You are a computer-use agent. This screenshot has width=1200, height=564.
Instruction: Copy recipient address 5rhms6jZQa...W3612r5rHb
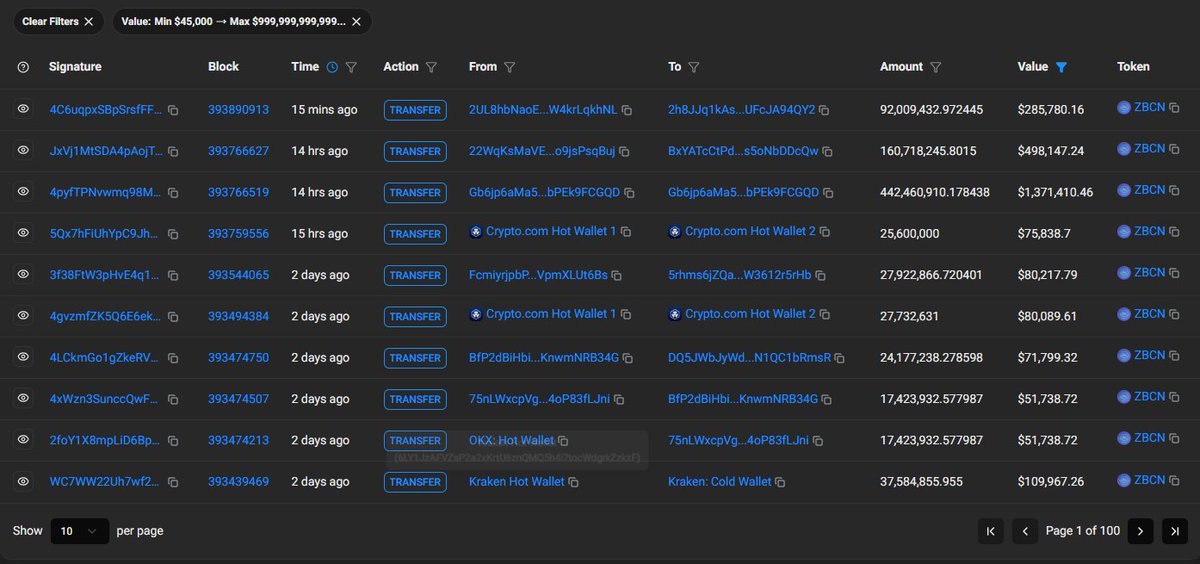(821, 275)
